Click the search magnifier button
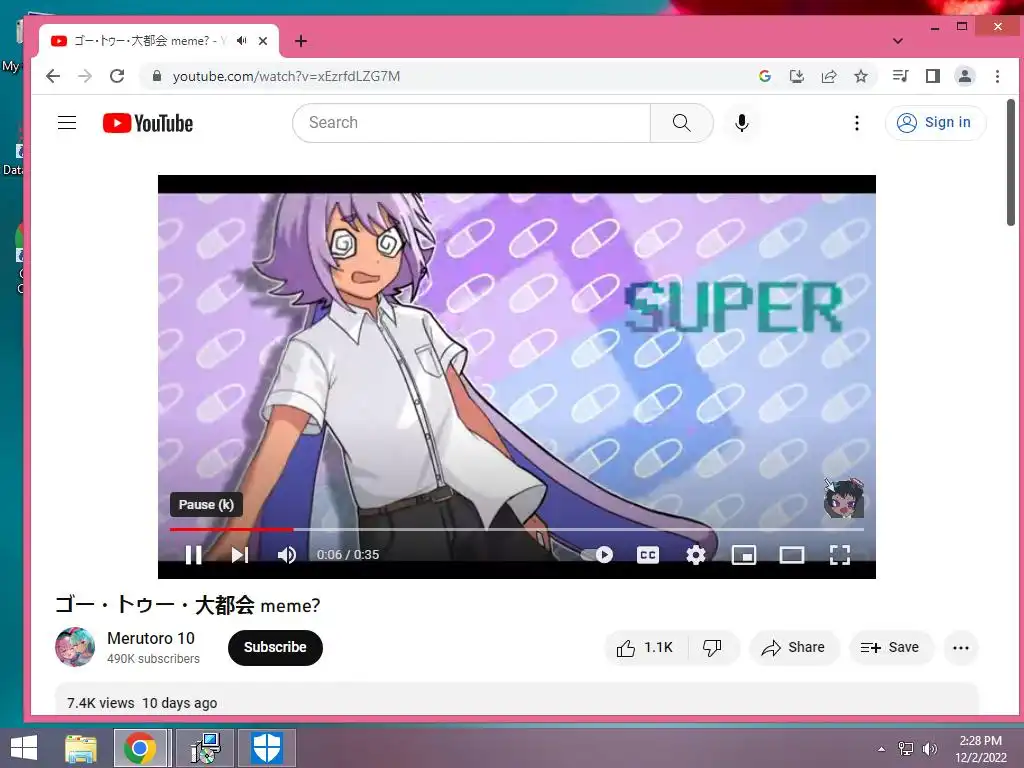The image size is (1024, 768). click(x=681, y=123)
